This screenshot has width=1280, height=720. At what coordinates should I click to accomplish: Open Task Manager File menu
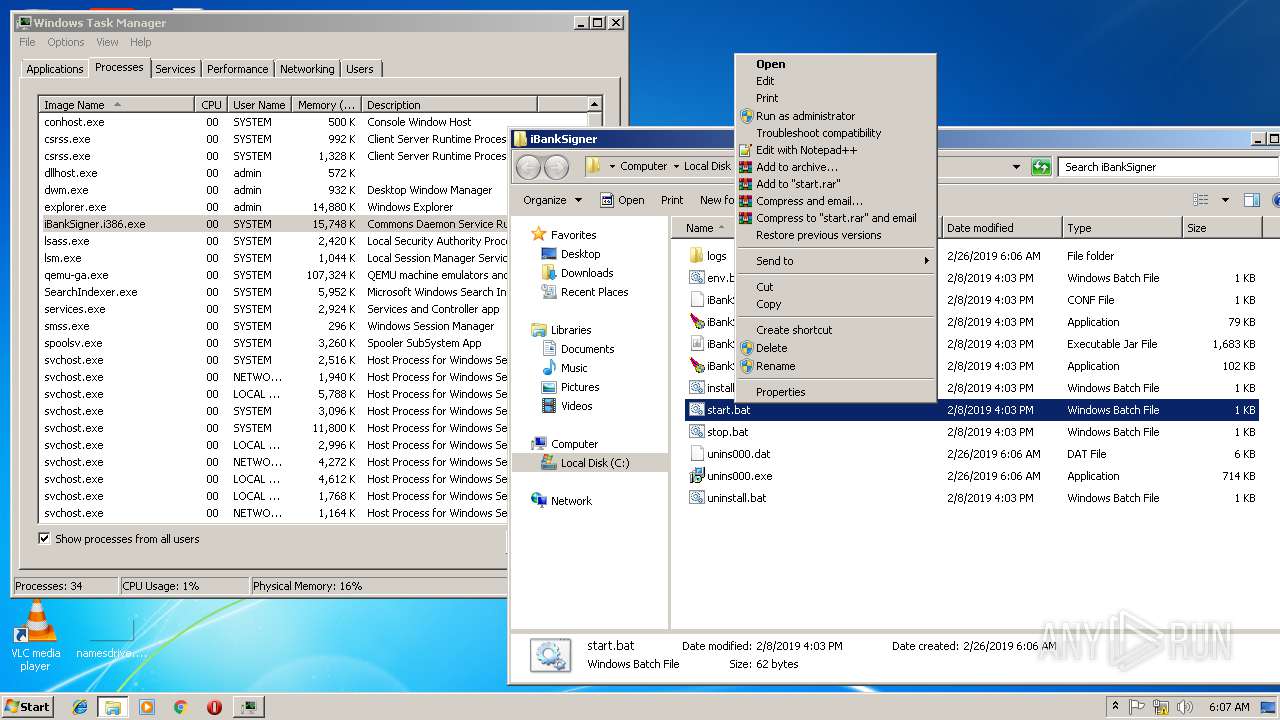(27, 42)
